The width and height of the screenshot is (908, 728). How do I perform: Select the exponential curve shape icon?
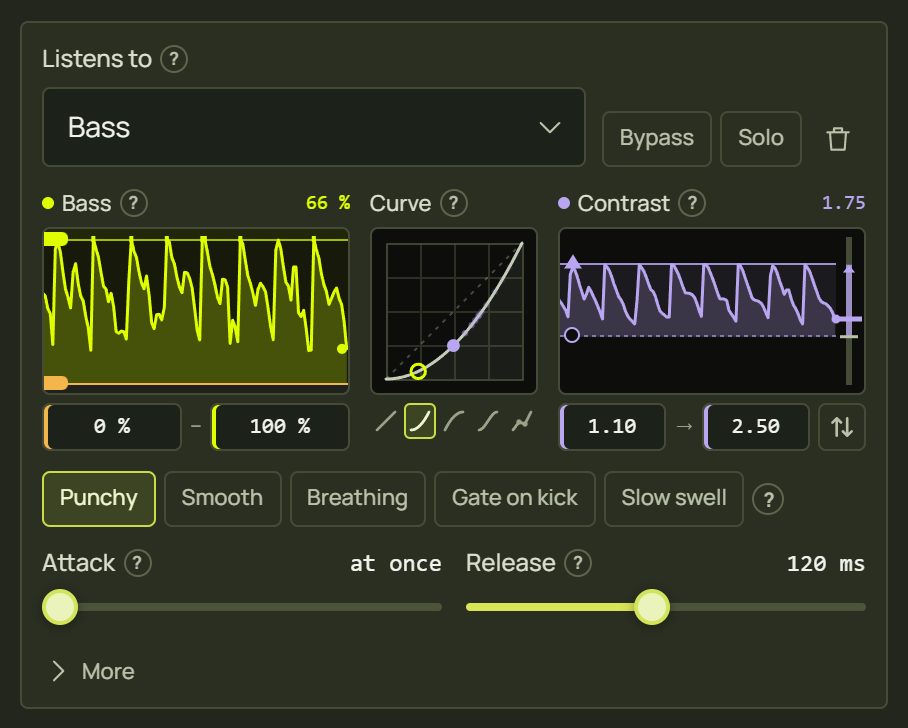tap(420, 421)
